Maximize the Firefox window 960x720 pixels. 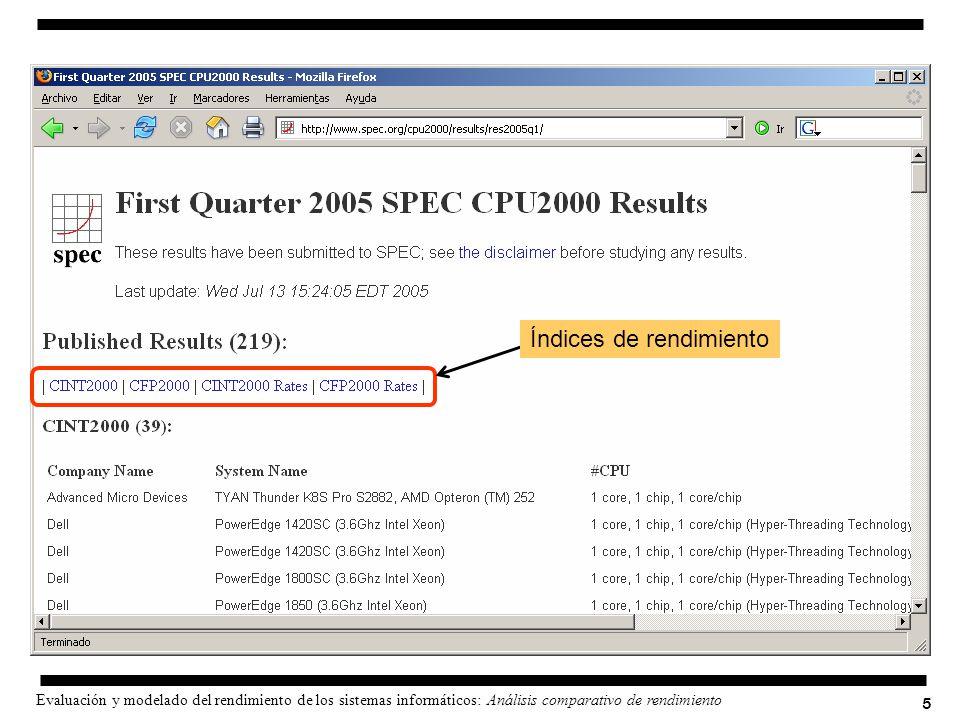(x=899, y=77)
